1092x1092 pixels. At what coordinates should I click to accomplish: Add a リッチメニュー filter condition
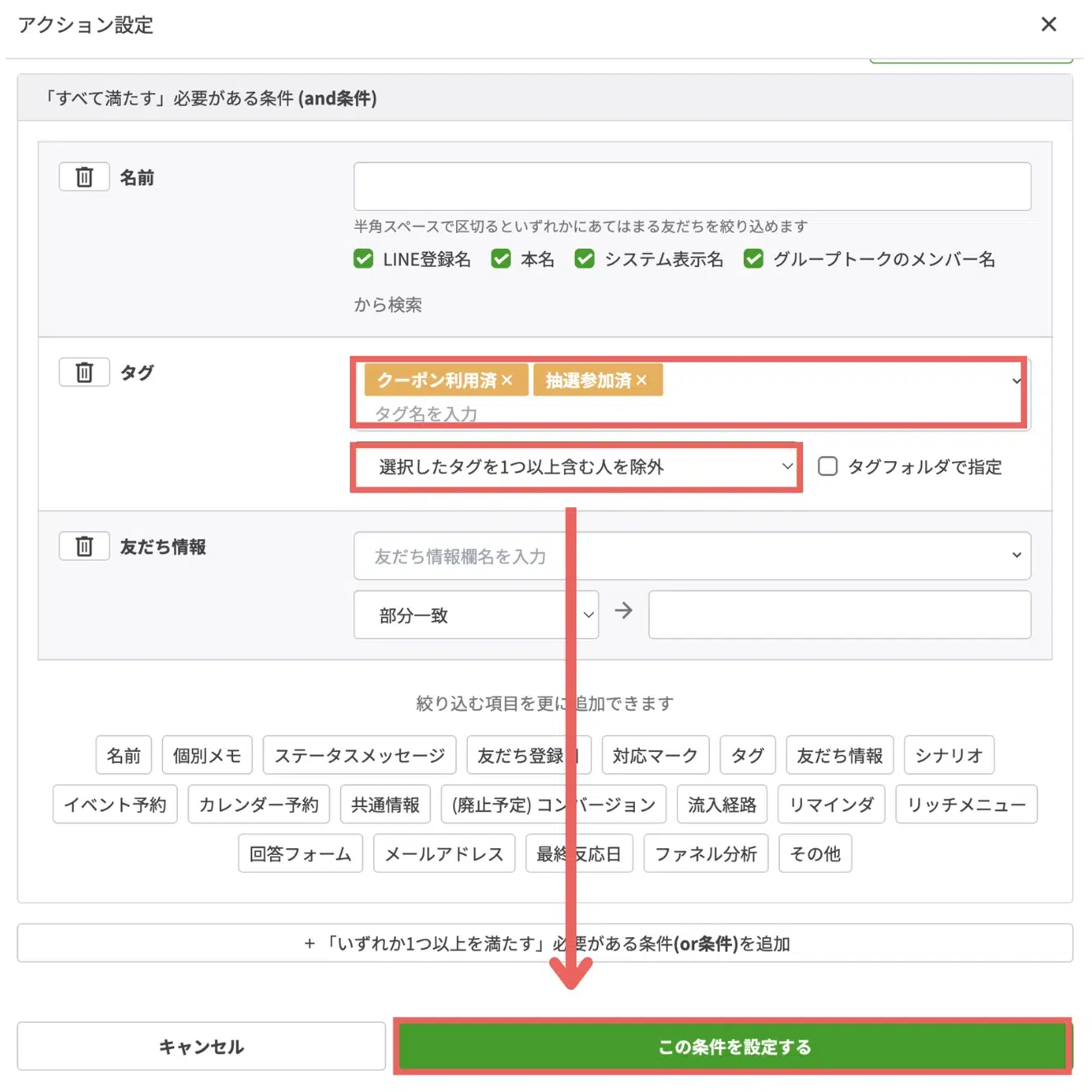point(966,805)
